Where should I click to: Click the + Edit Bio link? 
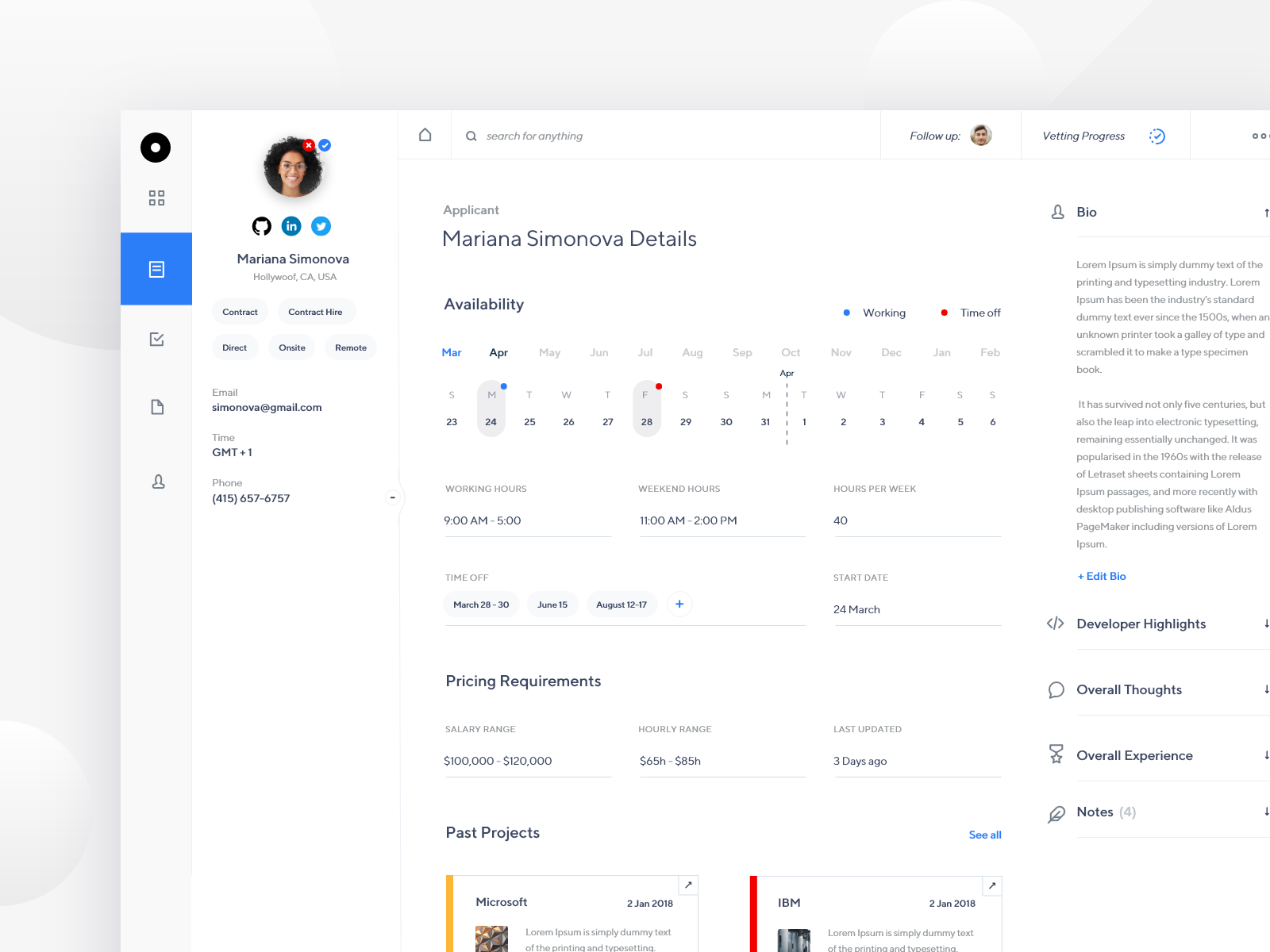pos(1102,576)
